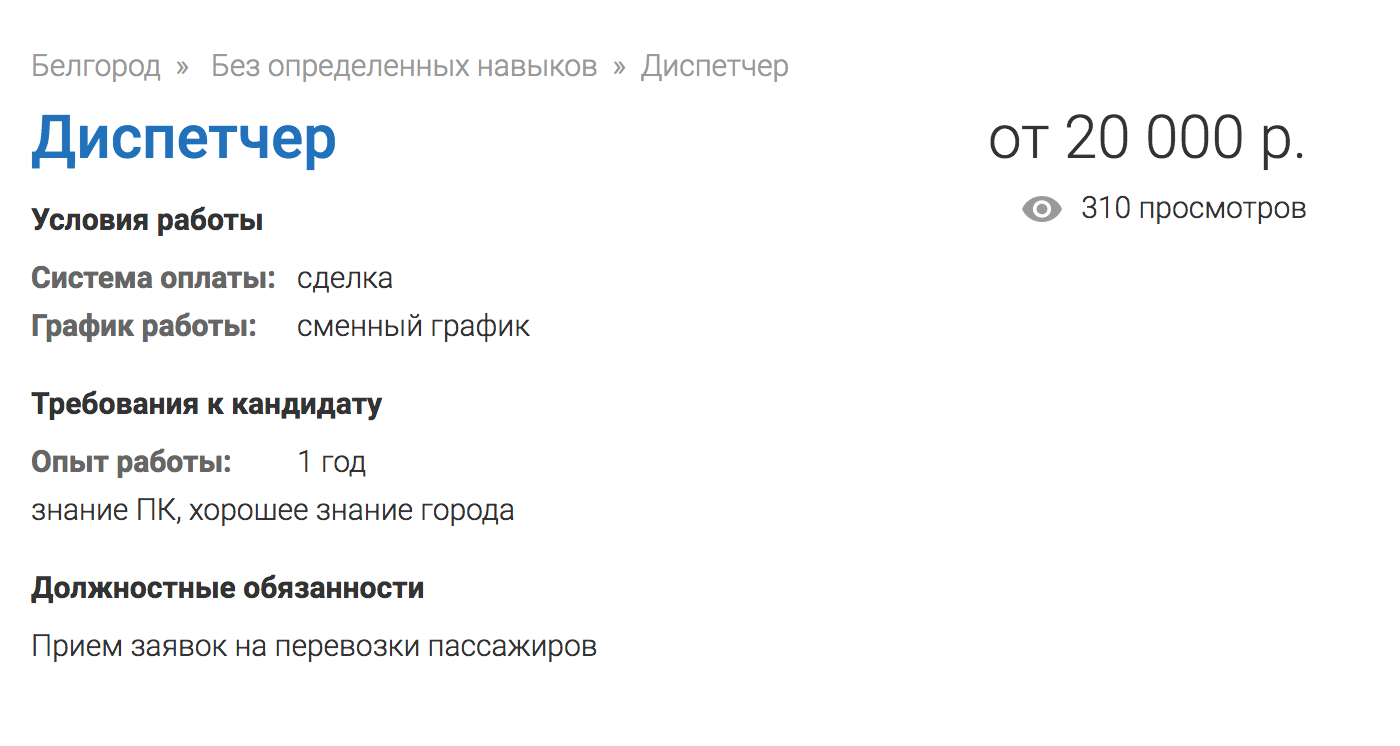The height and width of the screenshot is (746, 1400).
Task: Click the blue Диспетчер job title
Action: tap(184, 139)
